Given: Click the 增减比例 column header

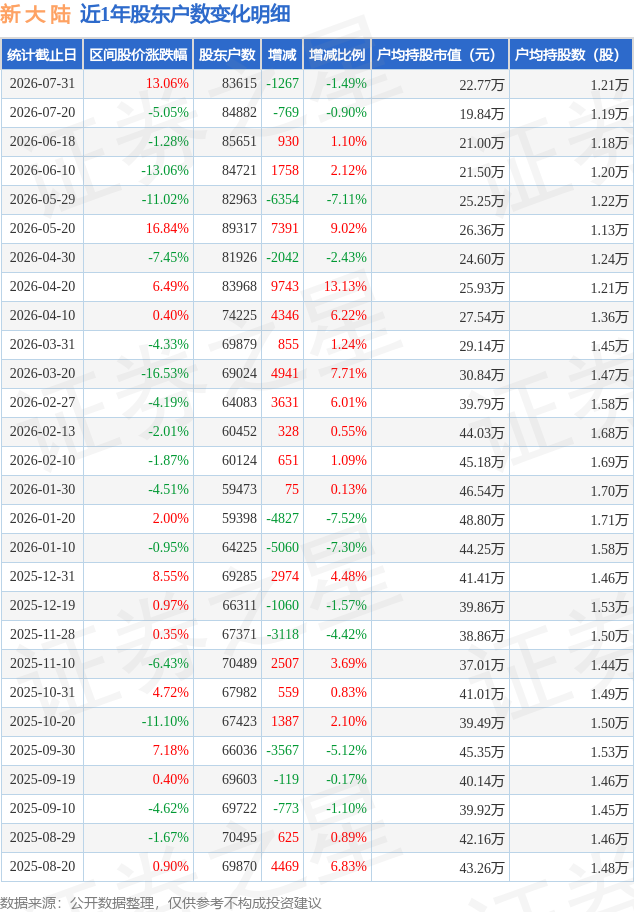Looking at the screenshot, I should tap(337, 55).
